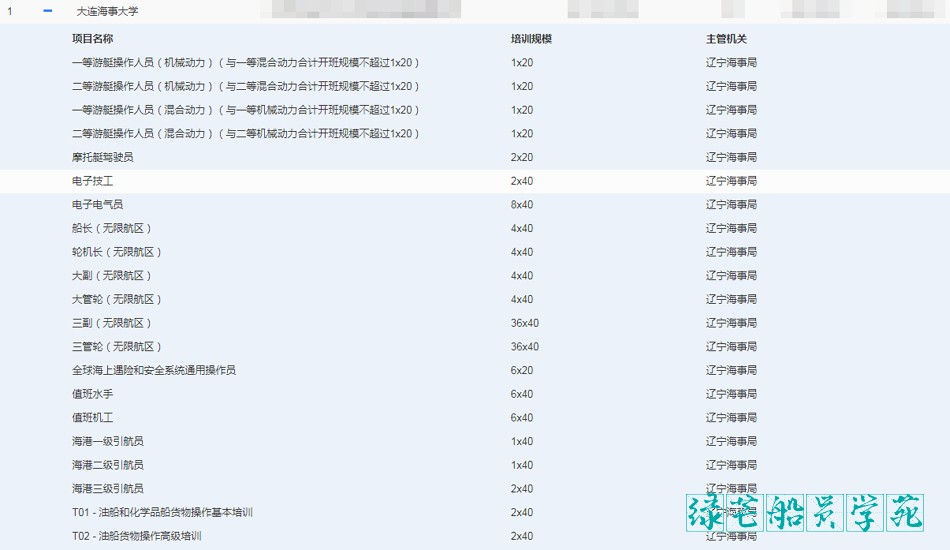Click the 1x20 scale for 二等游艇（混合动力）
The image size is (950, 550).
pos(522,133)
